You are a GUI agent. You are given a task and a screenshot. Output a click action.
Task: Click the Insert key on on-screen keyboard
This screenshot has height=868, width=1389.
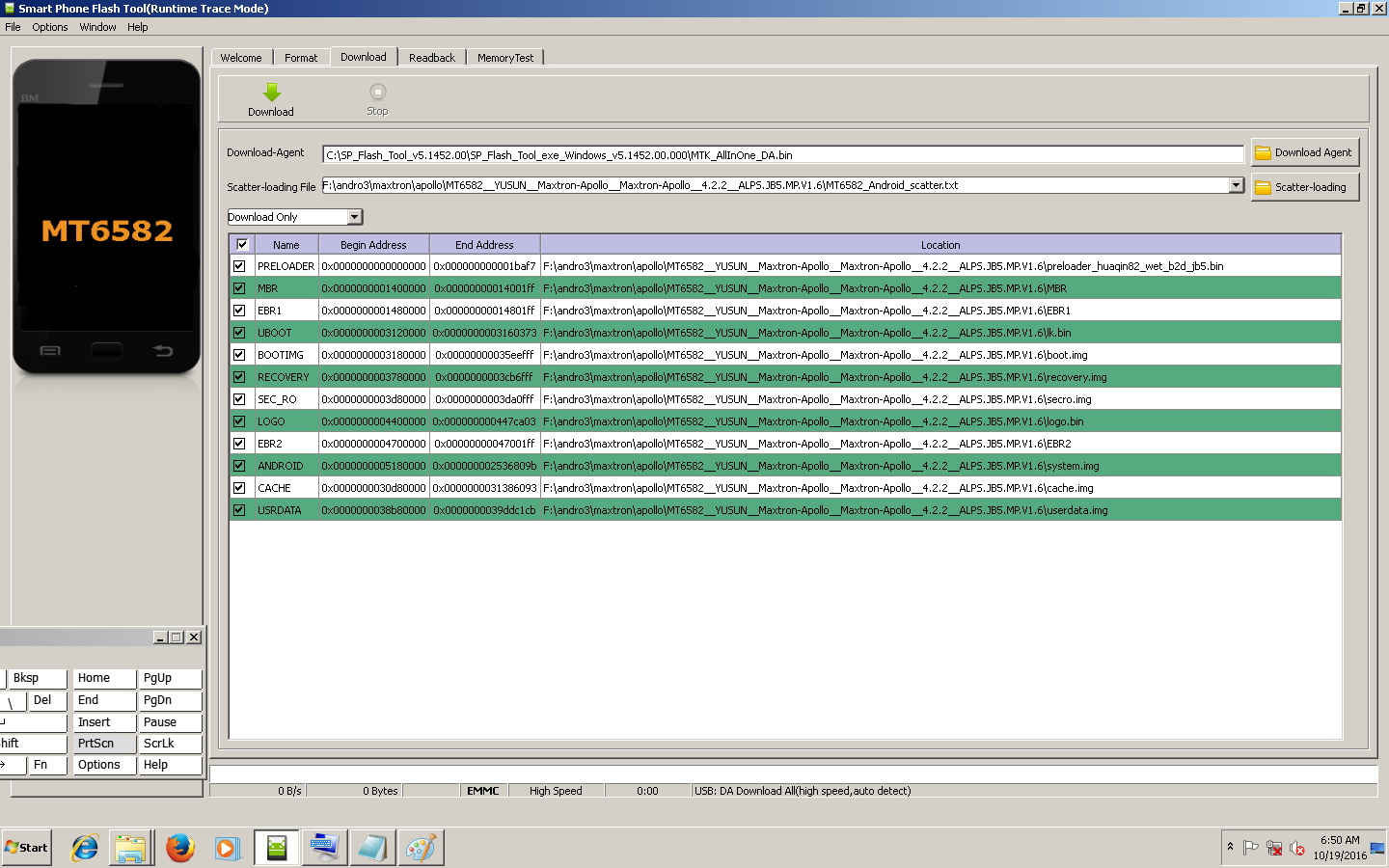pyautogui.click(x=104, y=722)
